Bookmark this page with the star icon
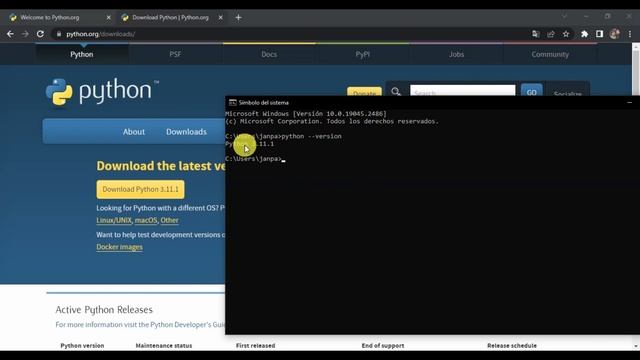The width and height of the screenshot is (640, 360). [566, 34]
